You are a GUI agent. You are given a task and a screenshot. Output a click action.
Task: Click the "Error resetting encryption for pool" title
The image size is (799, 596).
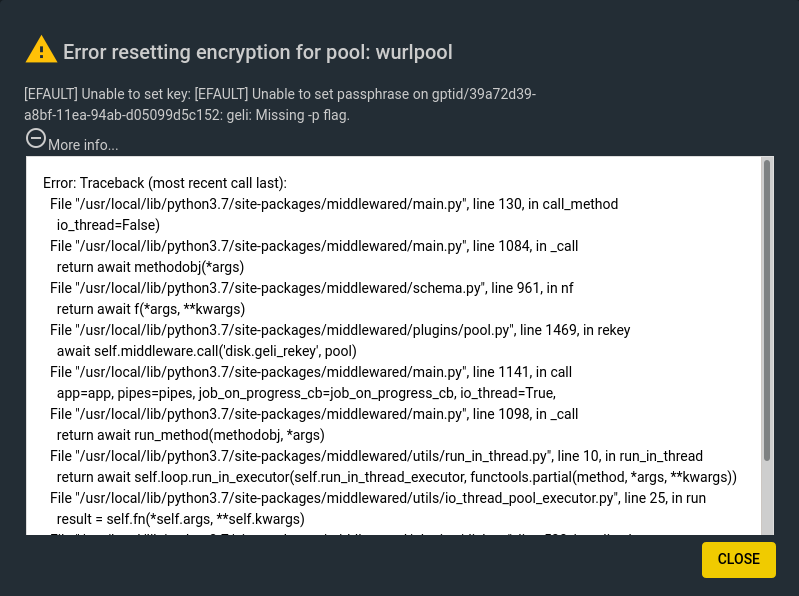coord(258,52)
